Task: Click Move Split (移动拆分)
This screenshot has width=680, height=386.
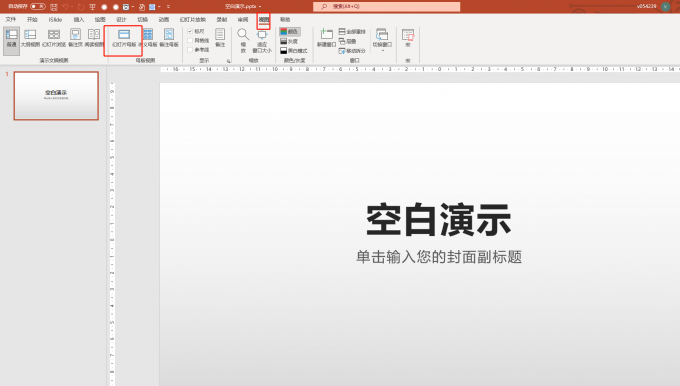Action: click(x=352, y=51)
